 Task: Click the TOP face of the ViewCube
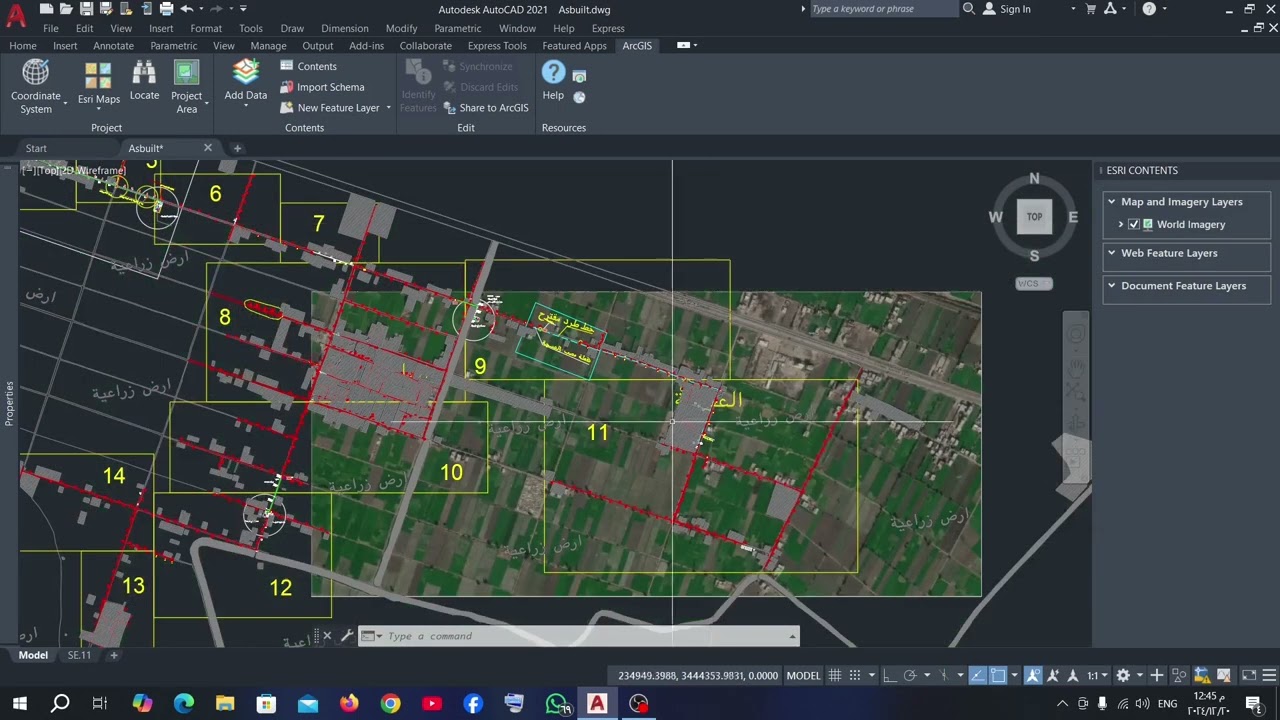[x=1034, y=216]
